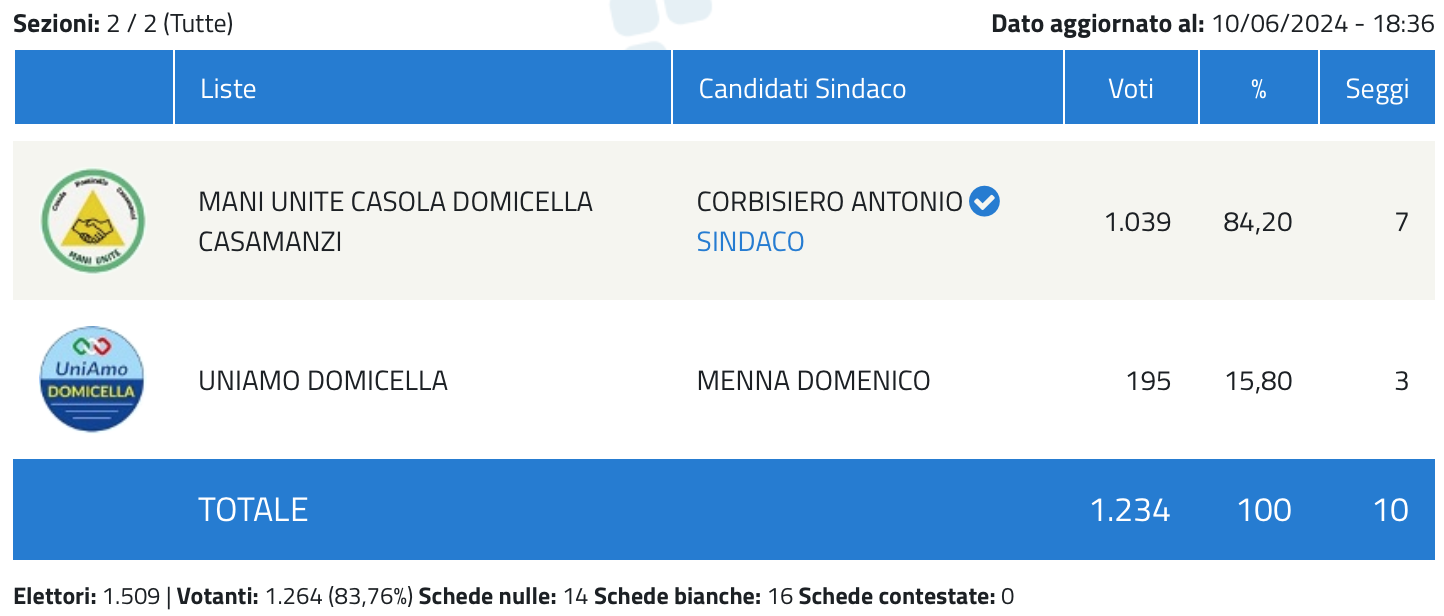Click the Voti column header
1444x616 pixels.
1131,88
